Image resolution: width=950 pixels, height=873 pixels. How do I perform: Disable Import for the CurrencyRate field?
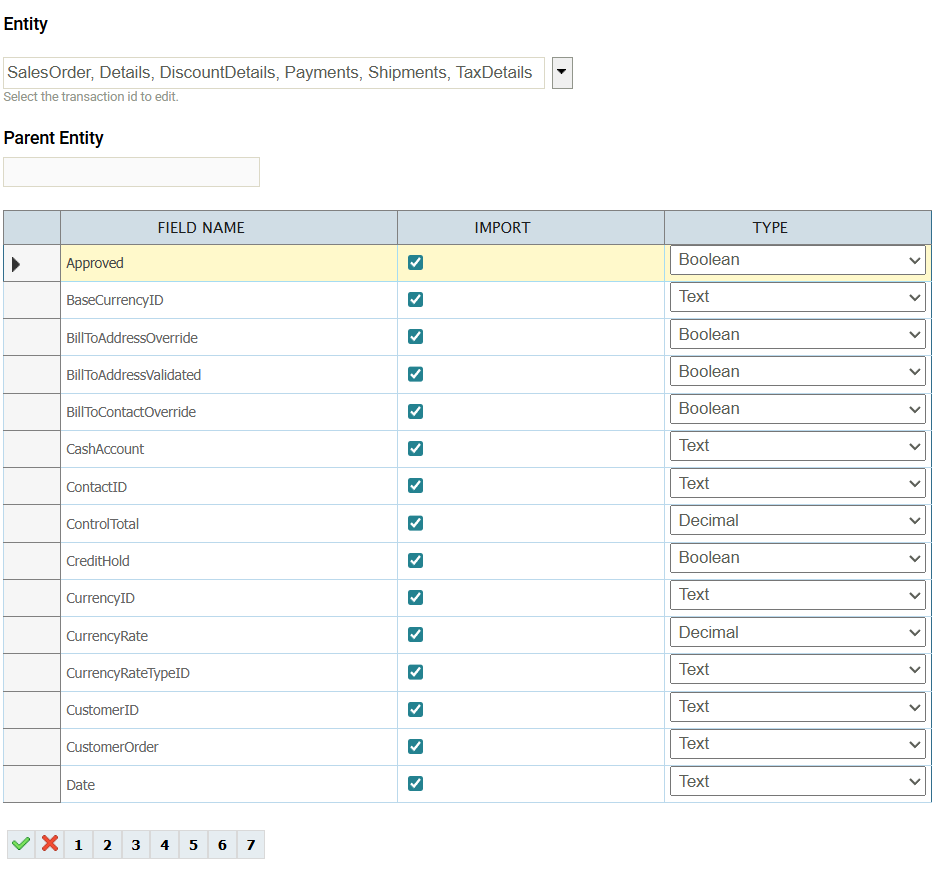[x=416, y=635]
